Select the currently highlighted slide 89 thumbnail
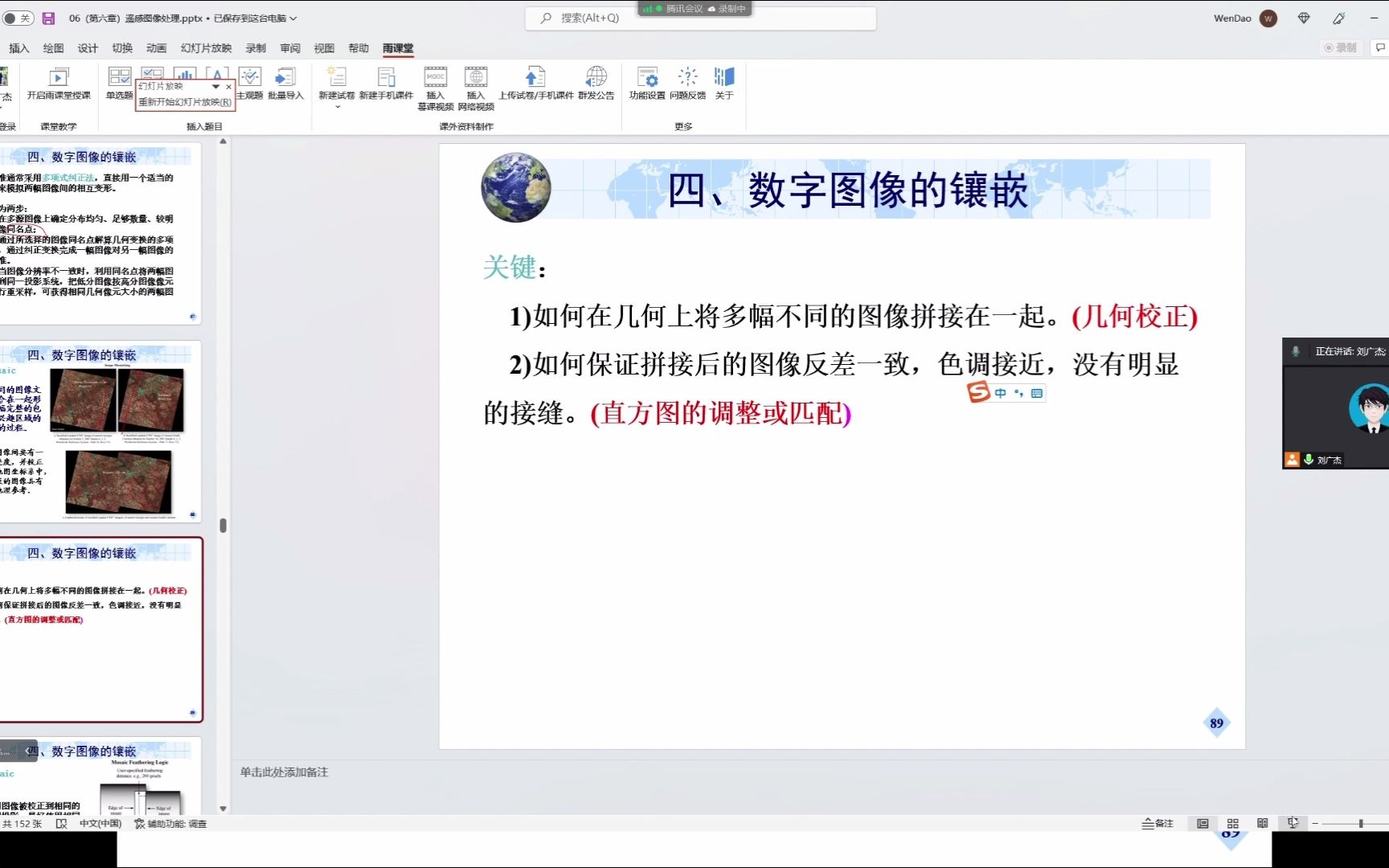The image size is (1389, 868). point(100,630)
